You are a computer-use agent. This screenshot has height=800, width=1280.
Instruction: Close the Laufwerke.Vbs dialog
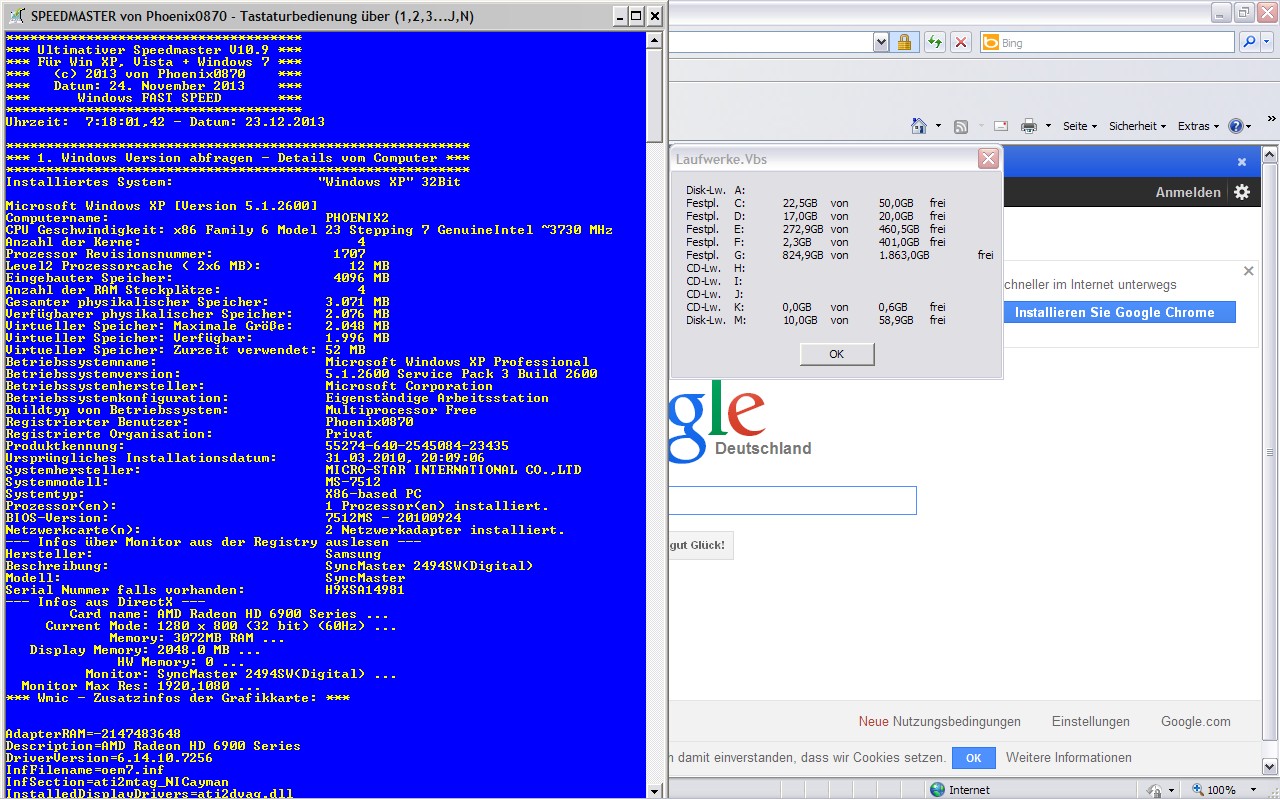988,158
